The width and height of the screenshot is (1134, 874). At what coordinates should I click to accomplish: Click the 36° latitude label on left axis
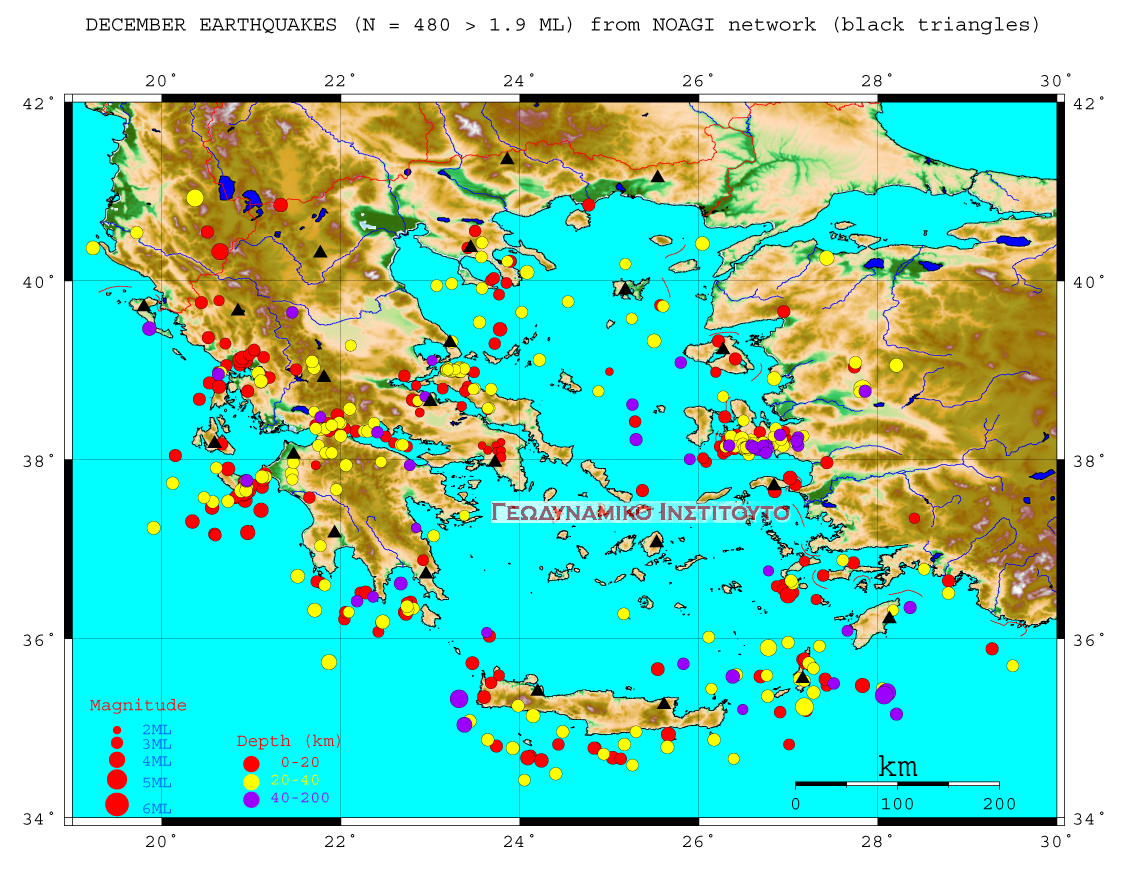coord(39,640)
